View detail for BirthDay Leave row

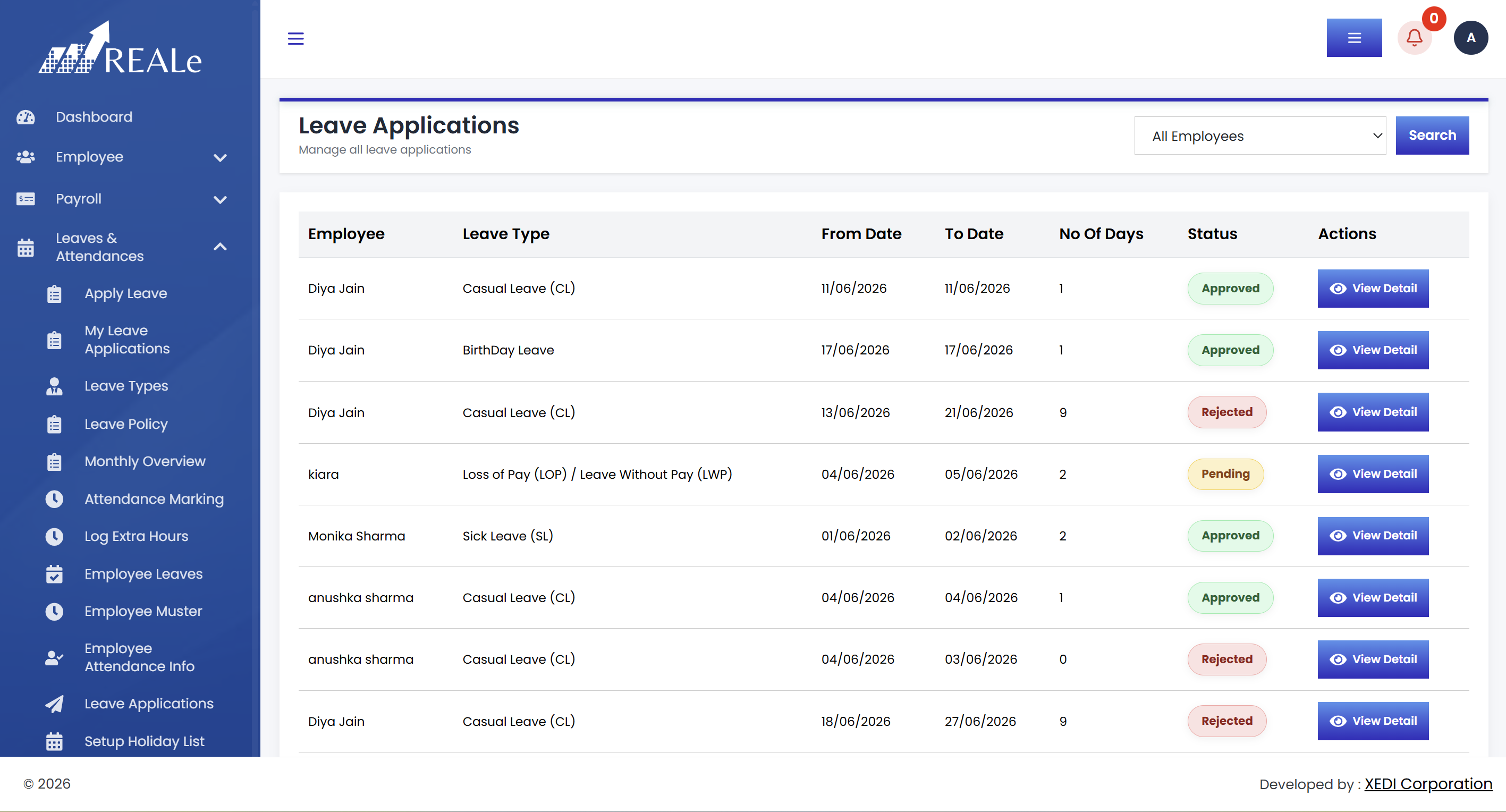click(x=1373, y=350)
